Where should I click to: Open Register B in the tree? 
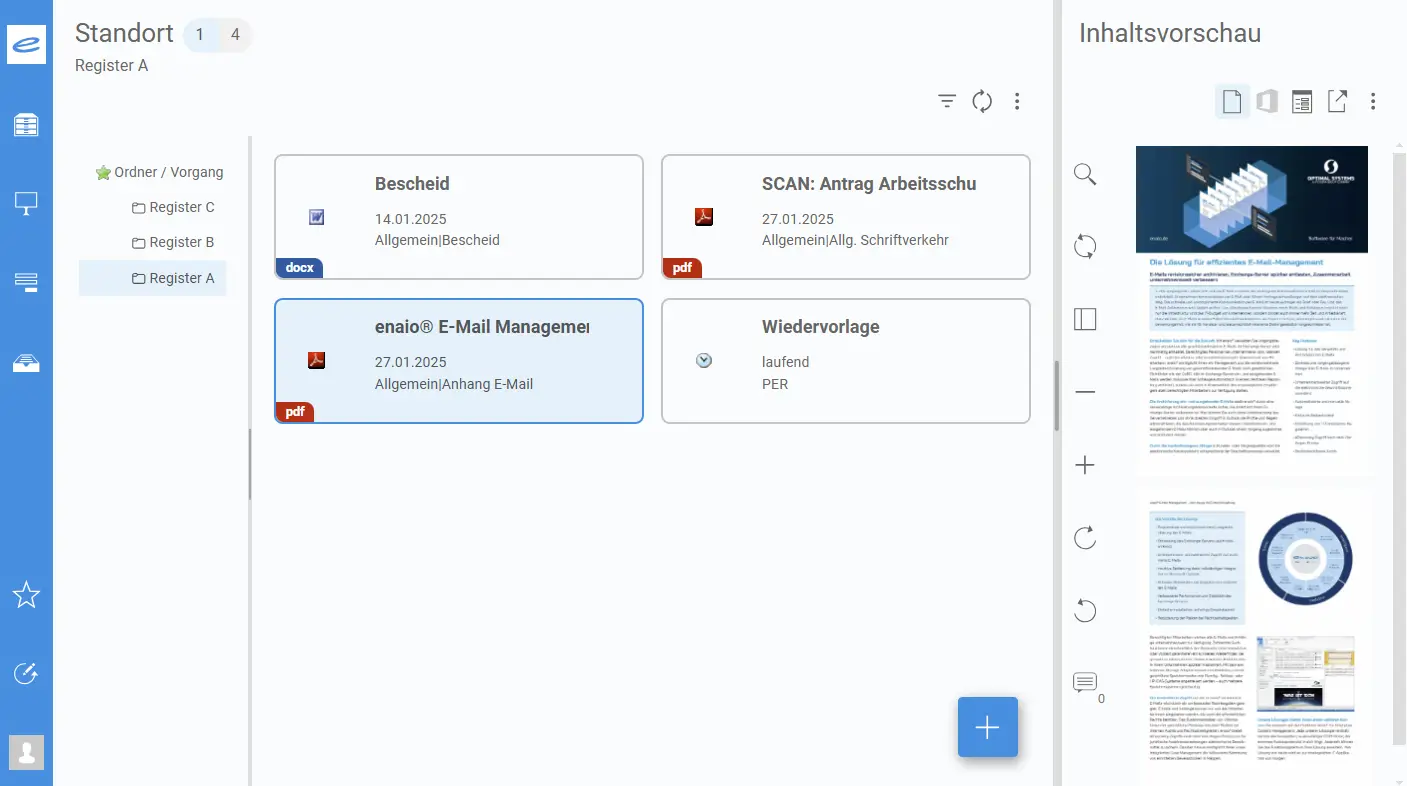click(x=181, y=242)
